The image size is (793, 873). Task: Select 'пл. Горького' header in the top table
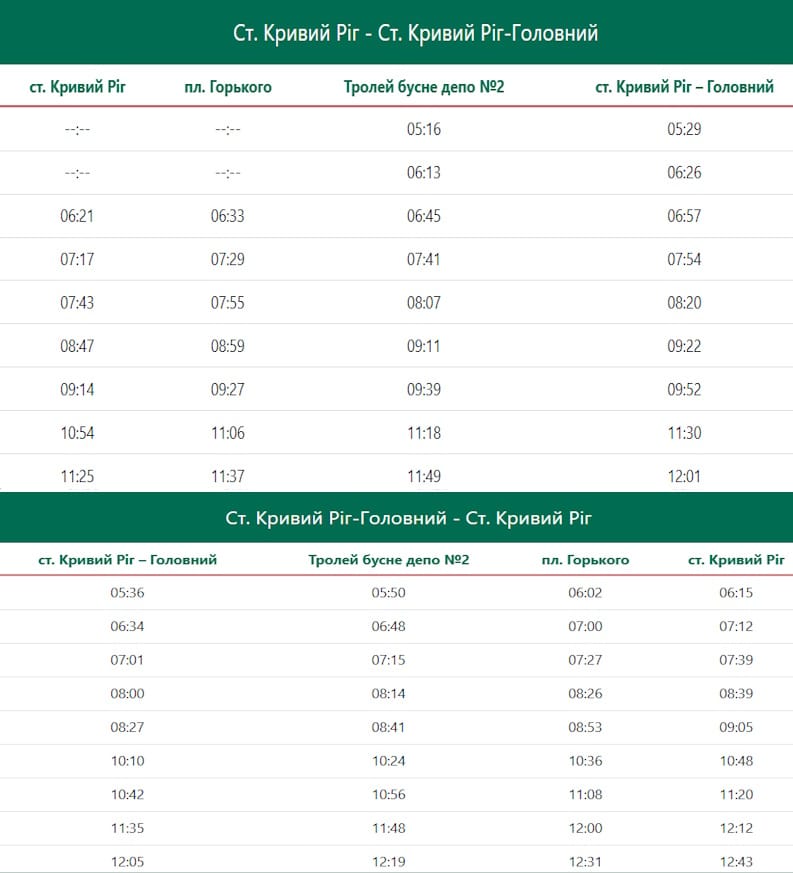click(x=228, y=87)
